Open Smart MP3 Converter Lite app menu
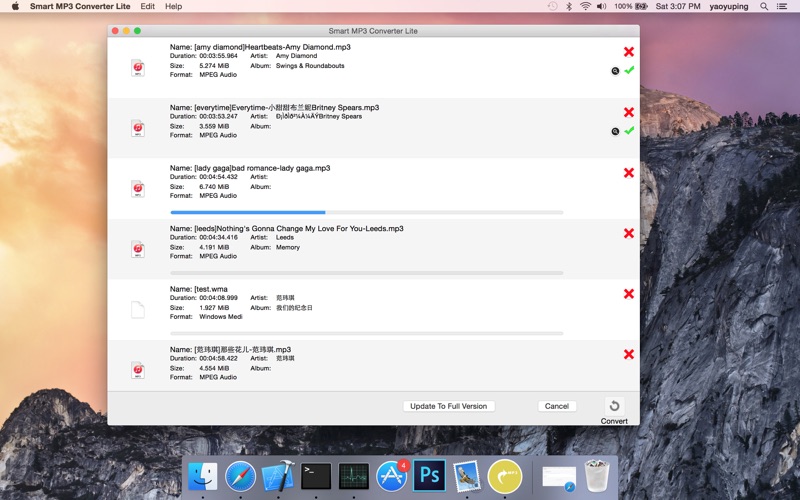 click(x=80, y=6)
